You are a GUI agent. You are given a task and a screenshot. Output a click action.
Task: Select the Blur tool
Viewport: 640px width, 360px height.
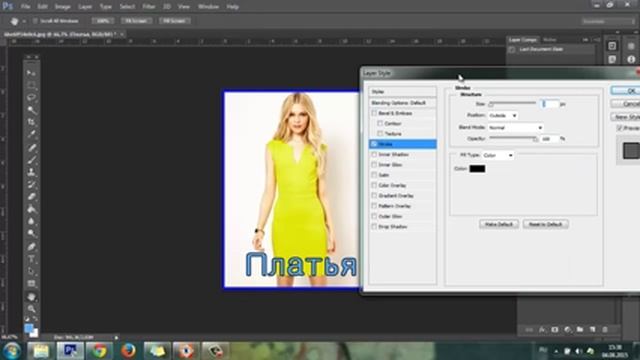coord(31,221)
